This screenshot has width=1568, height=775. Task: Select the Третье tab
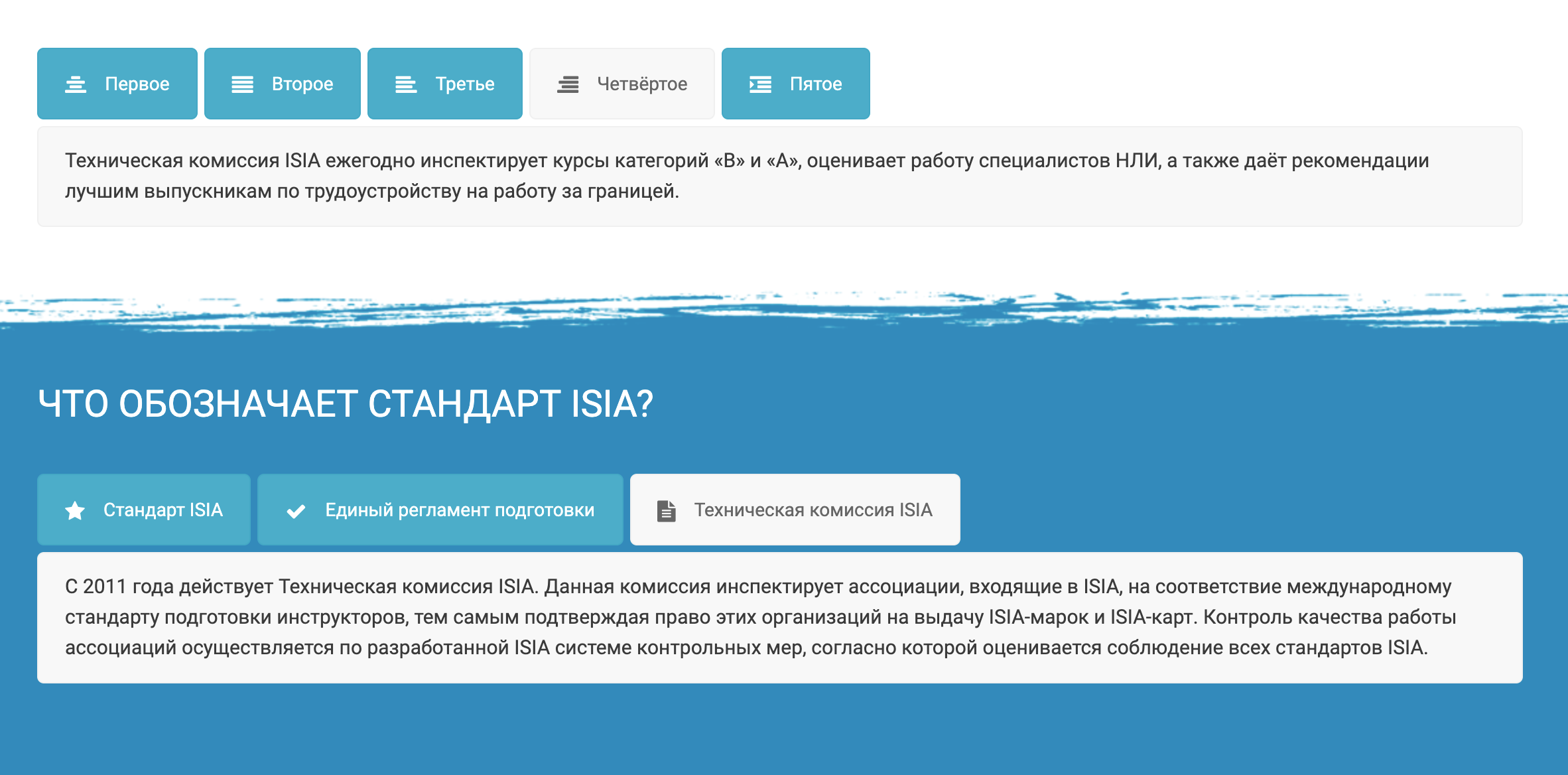(x=445, y=84)
